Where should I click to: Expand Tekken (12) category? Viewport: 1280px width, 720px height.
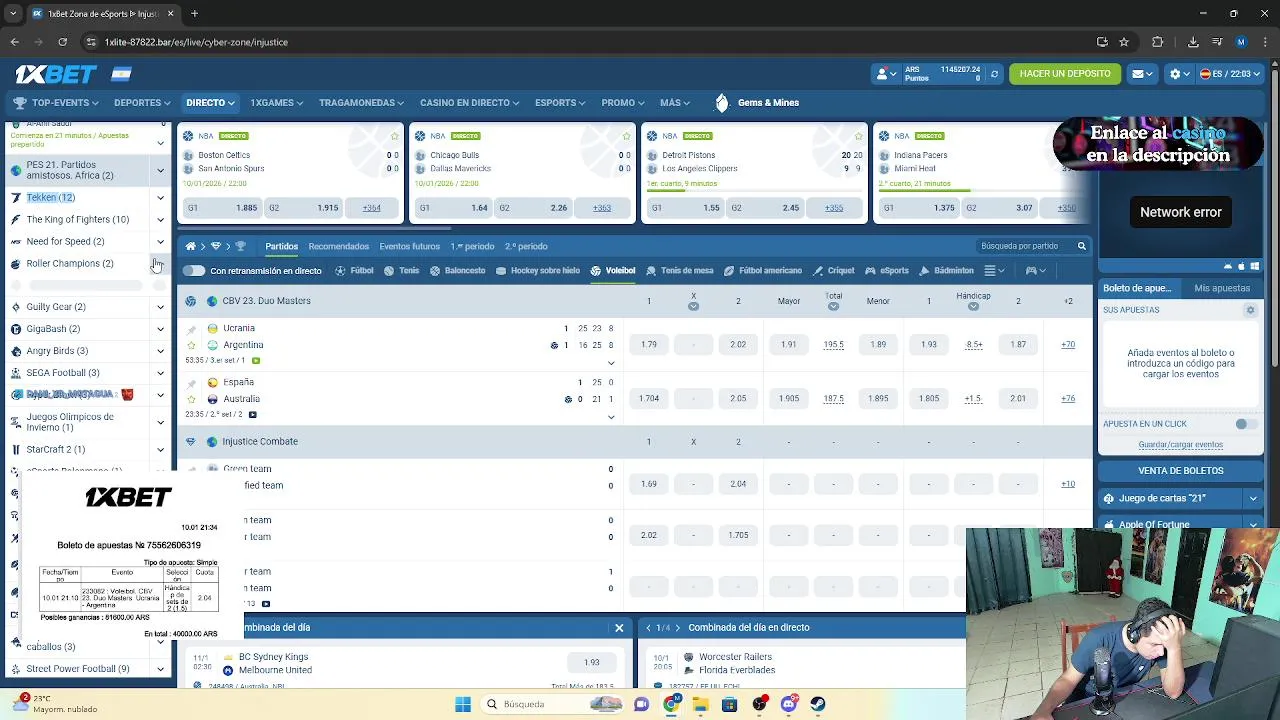point(160,198)
